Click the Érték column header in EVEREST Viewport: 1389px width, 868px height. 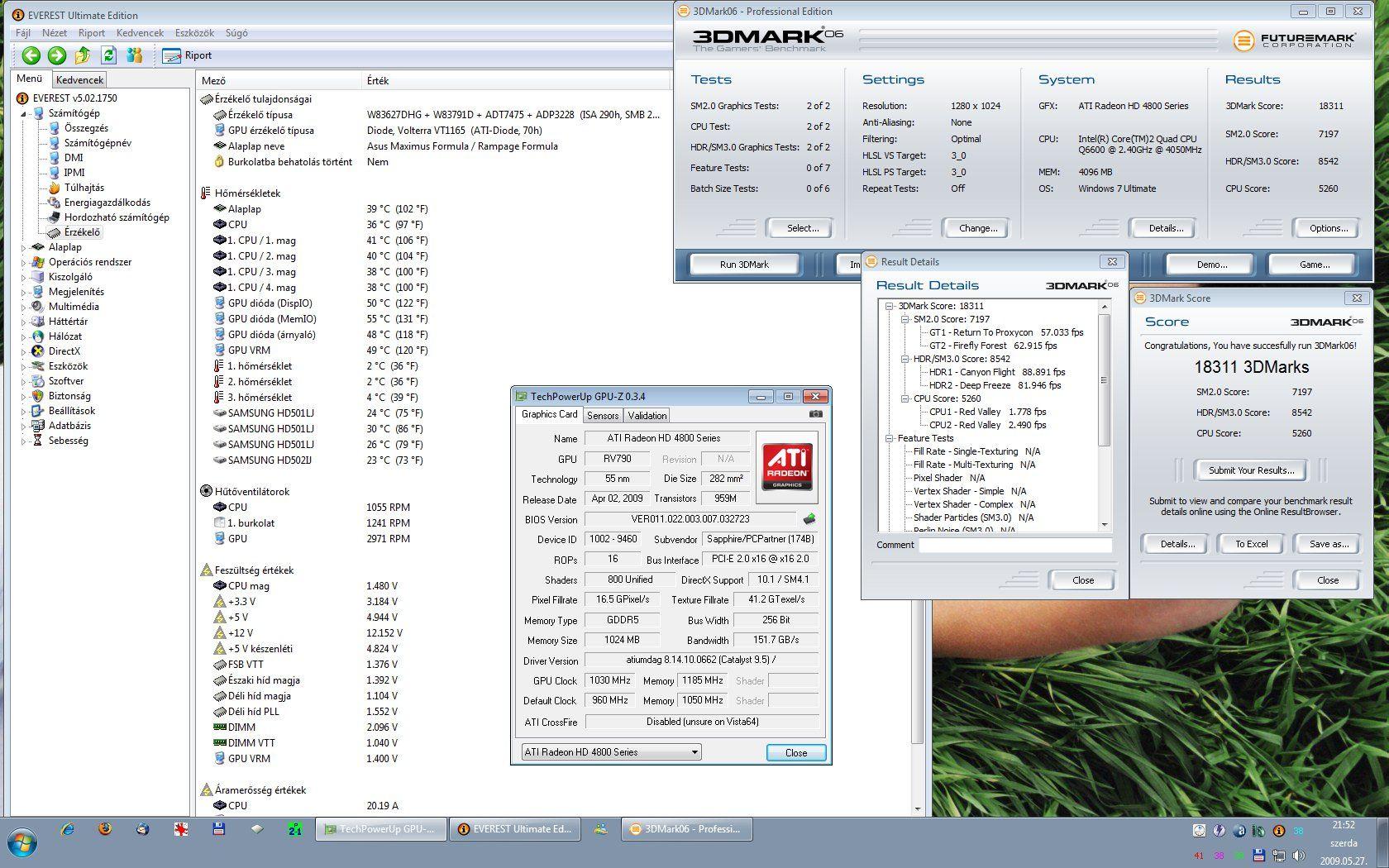(517, 80)
